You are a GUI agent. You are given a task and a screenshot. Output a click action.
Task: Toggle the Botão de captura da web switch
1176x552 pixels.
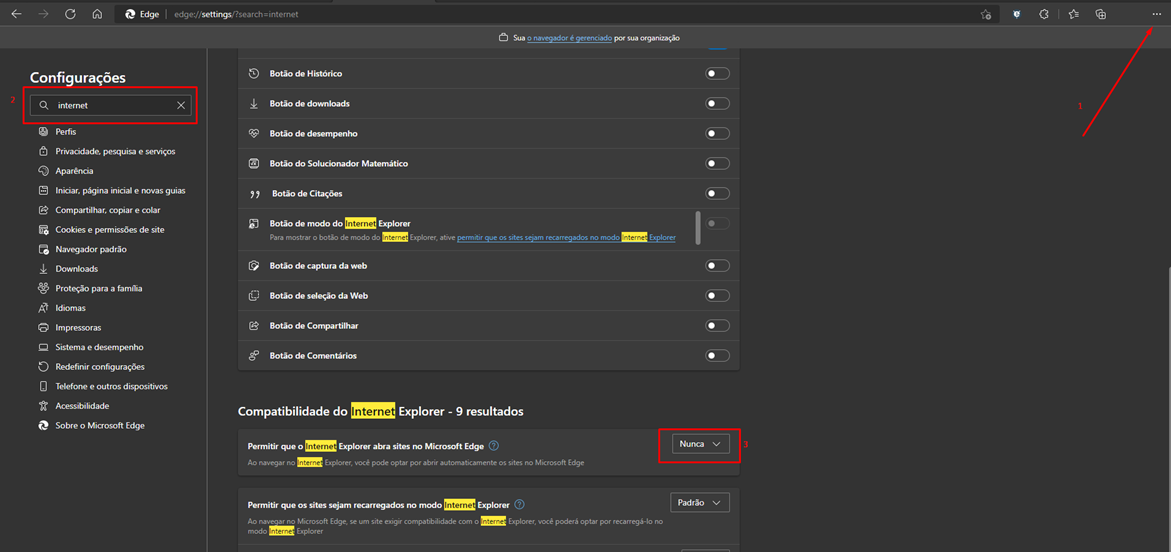coord(717,266)
